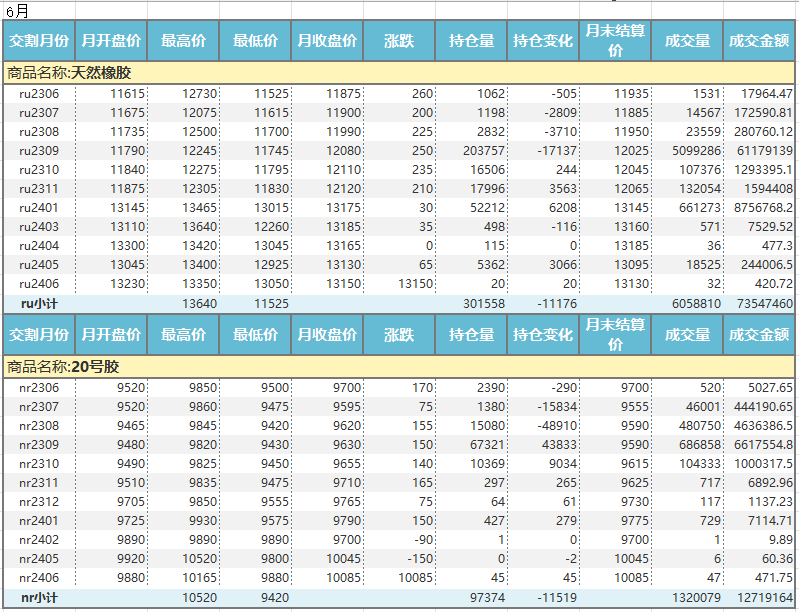The height and width of the screenshot is (612, 799).
Task: Click 月末结算价 header in the 天然橡胶 table
Action: click(615, 41)
